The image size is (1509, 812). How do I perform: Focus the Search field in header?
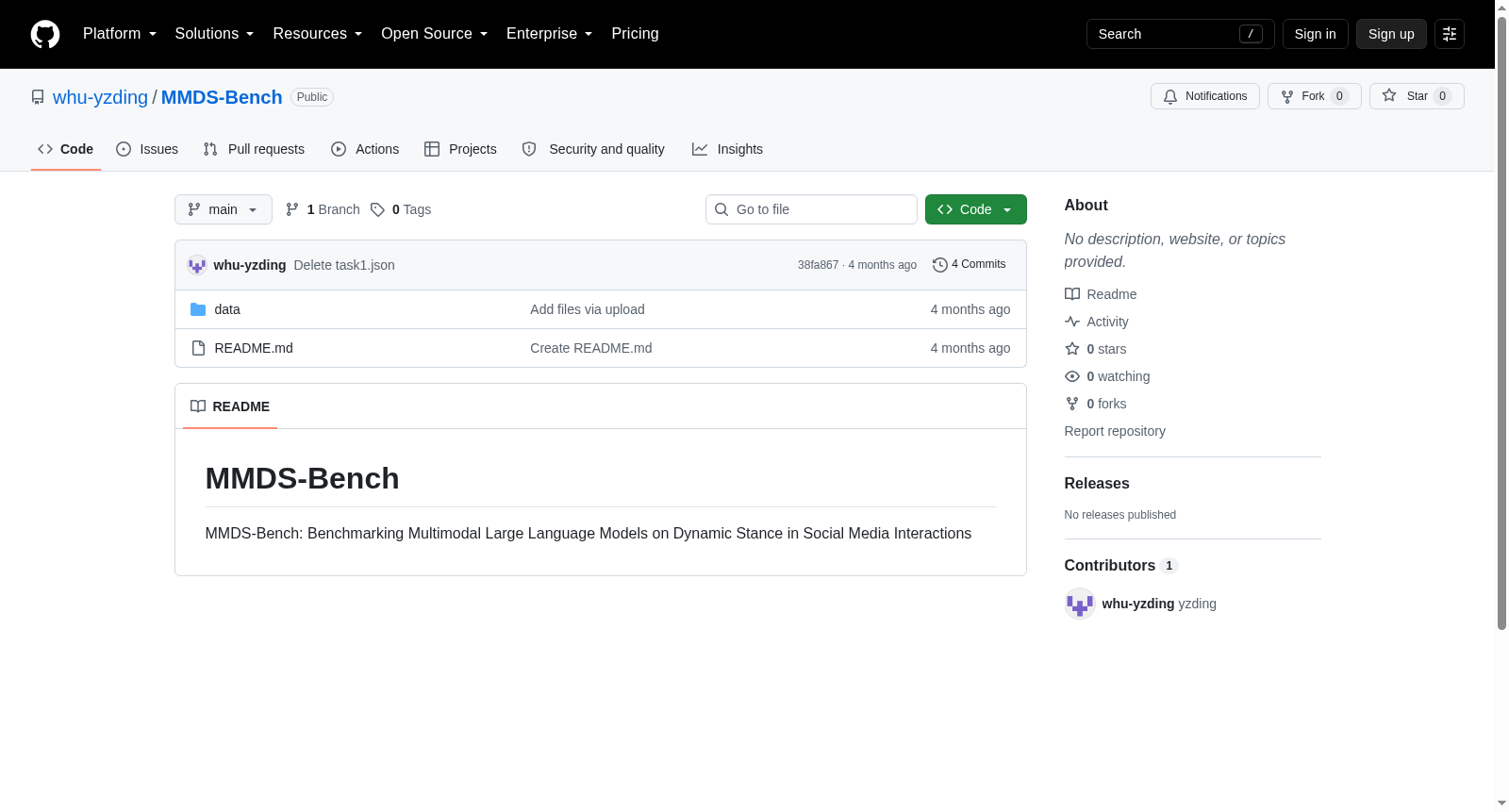tap(1181, 34)
